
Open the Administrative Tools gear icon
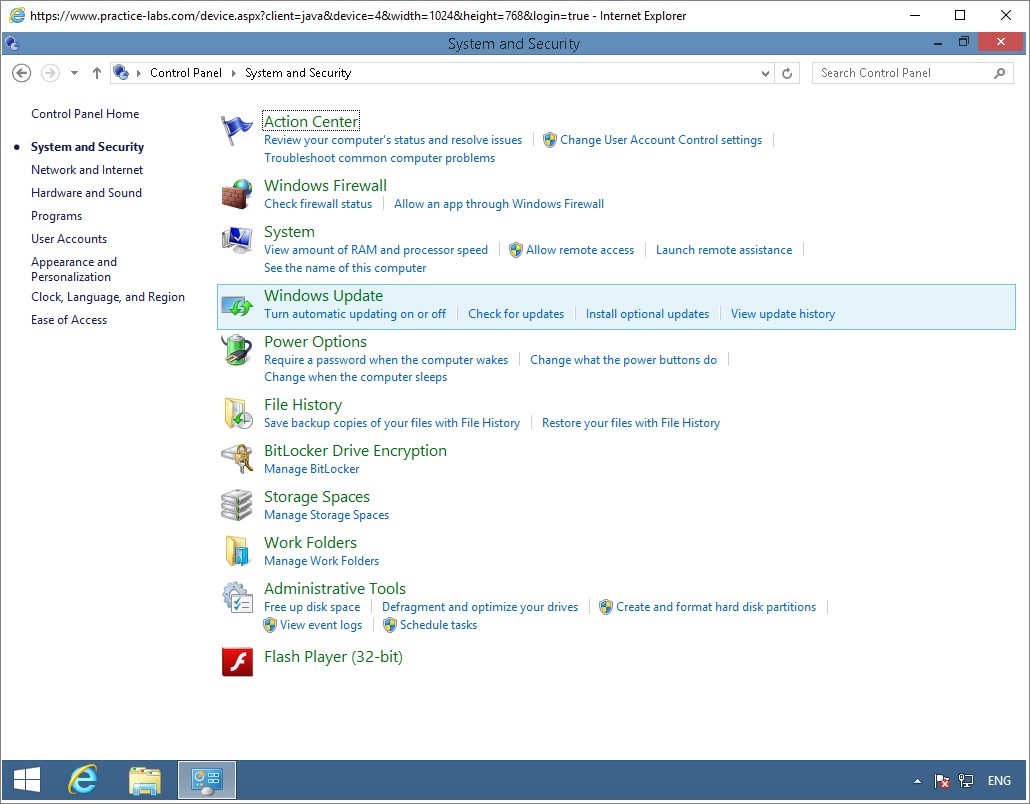pos(237,597)
